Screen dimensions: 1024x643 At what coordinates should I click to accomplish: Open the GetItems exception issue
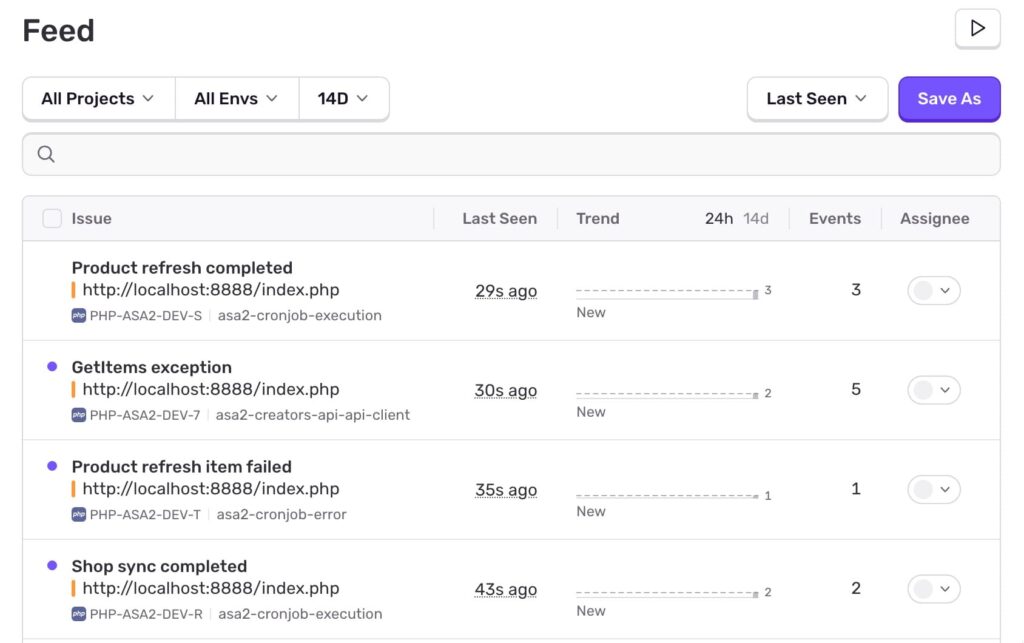[x=151, y=367]
